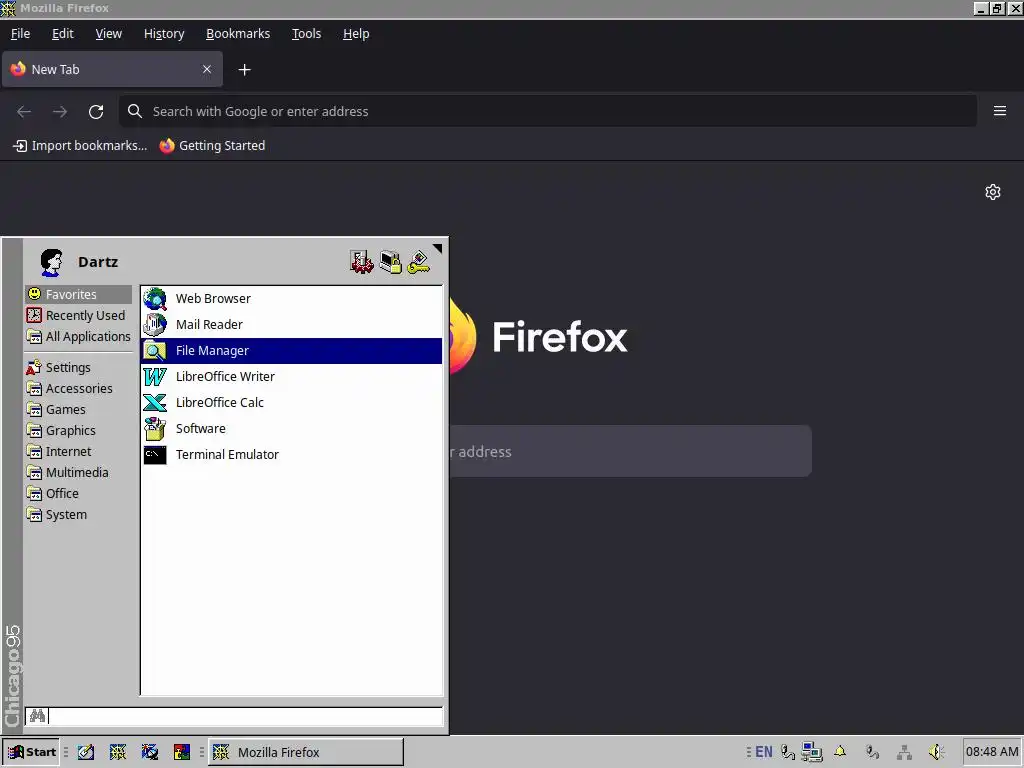Open the Accessories category
1024x768 pixels.
pos(78,389)
